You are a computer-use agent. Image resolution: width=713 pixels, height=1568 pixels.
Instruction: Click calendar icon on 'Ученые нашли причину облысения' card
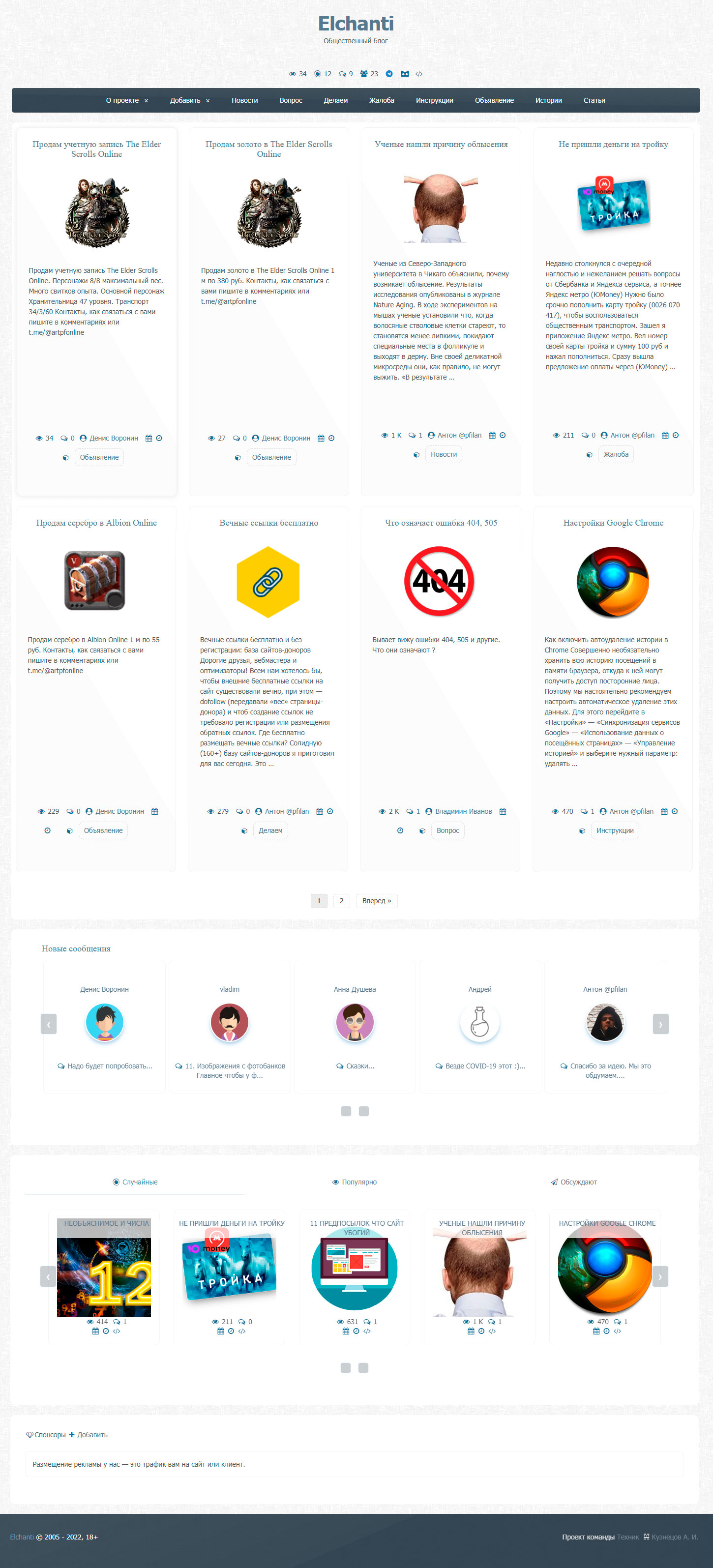click(x=492, y=435)
